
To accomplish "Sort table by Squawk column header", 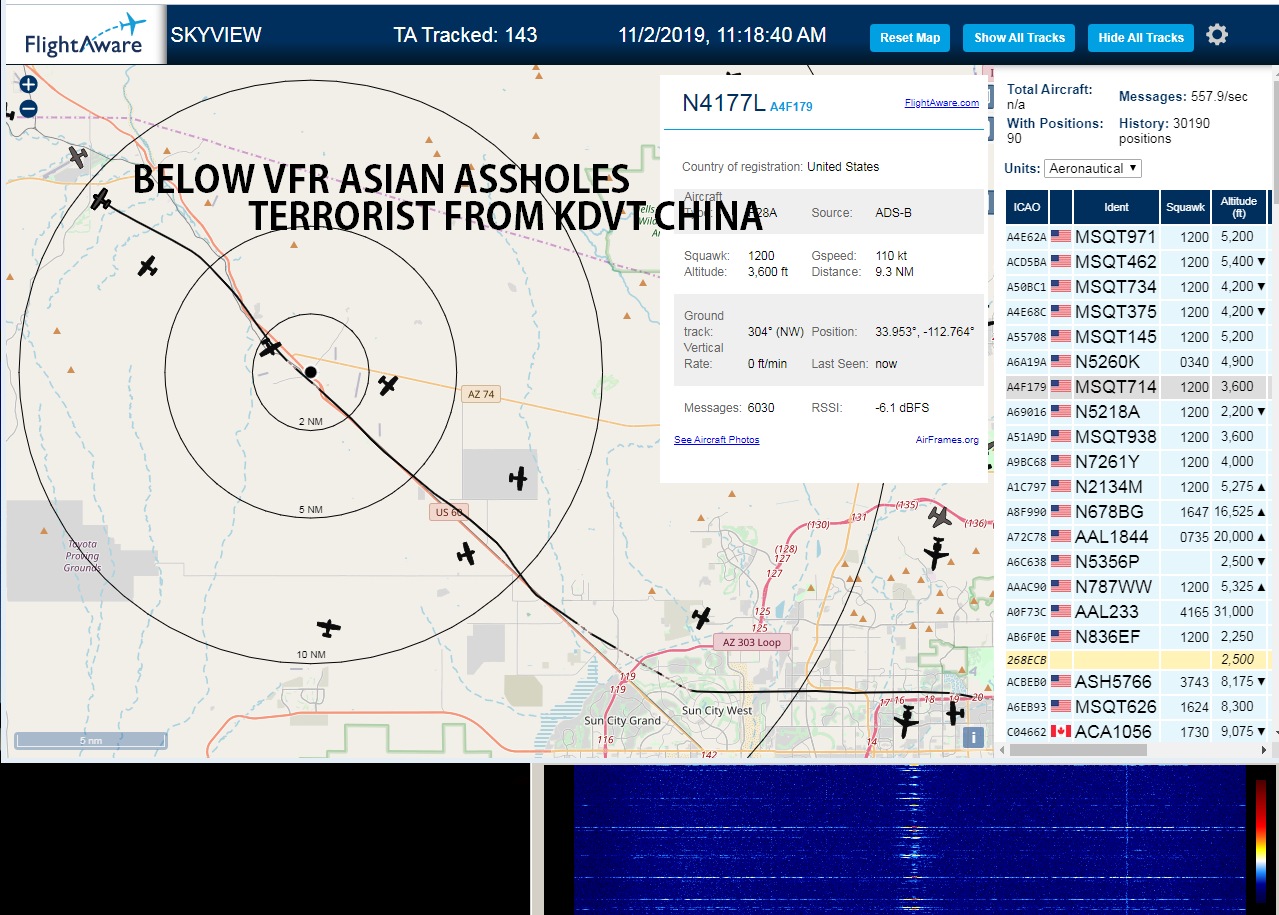I will (1186, 207).
